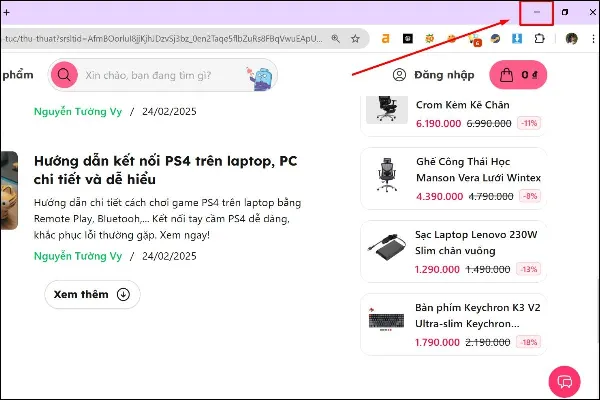
Task: Open the pink chat bubble widget
Action: click(564, 382)
